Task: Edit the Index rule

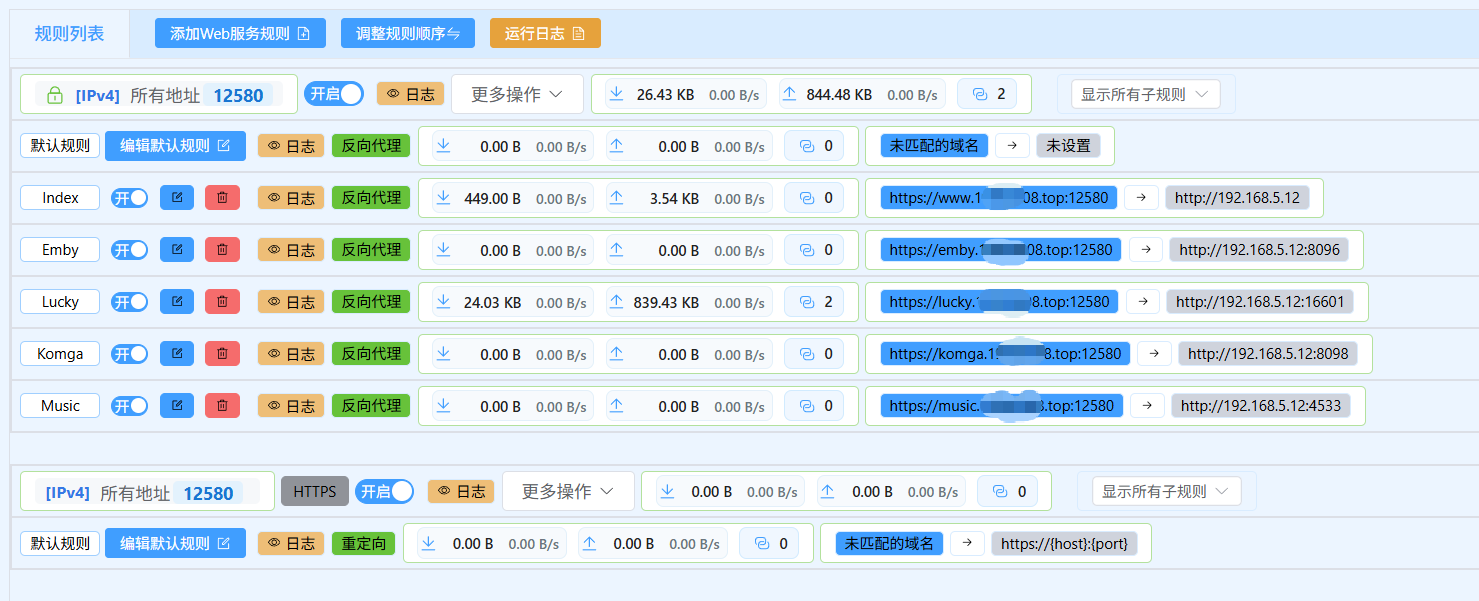Action: tap(177, 198)
